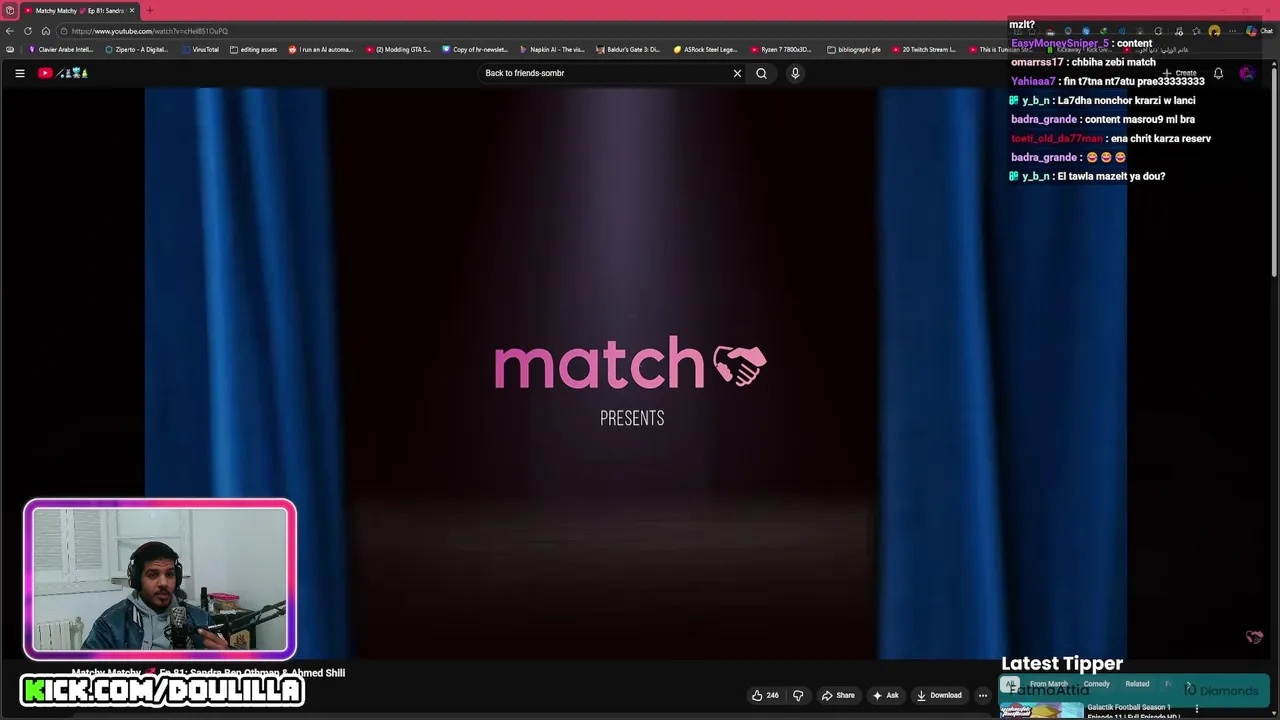
Task: Open the YouTube account avatar menu
Action: click(x=1246, y=73)
